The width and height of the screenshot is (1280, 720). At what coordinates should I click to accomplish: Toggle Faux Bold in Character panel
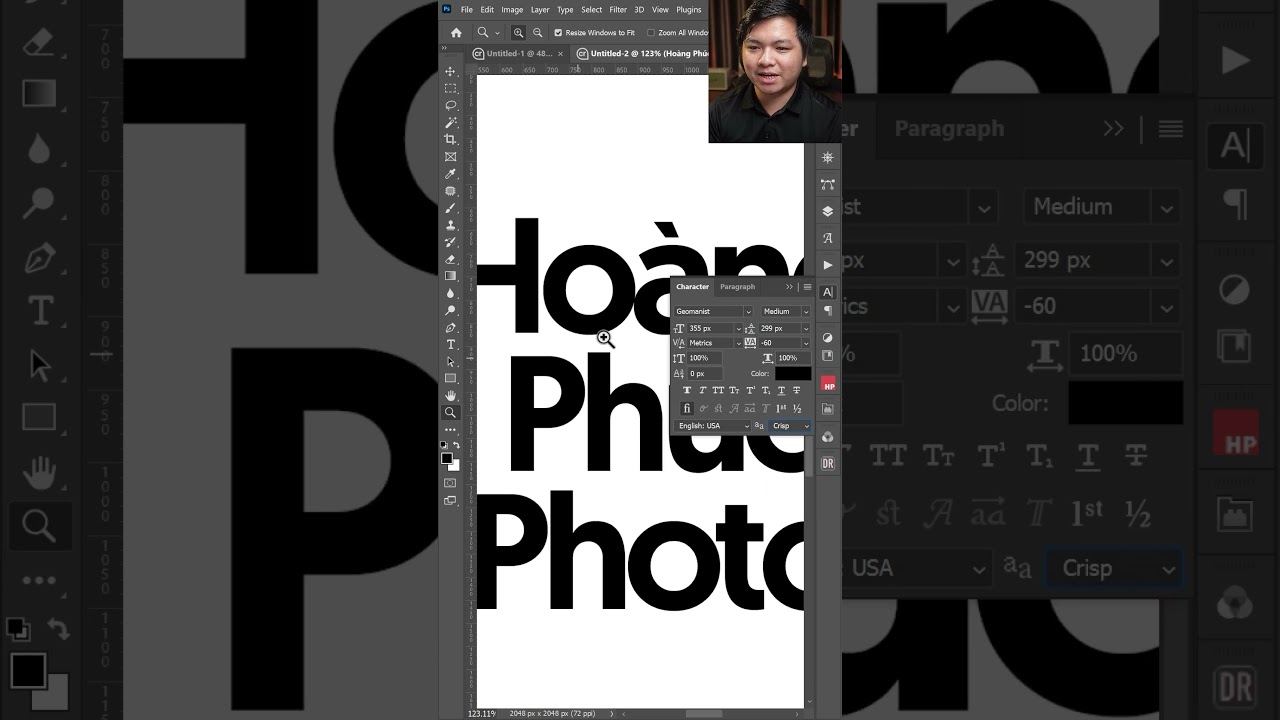tap(687, 391)
